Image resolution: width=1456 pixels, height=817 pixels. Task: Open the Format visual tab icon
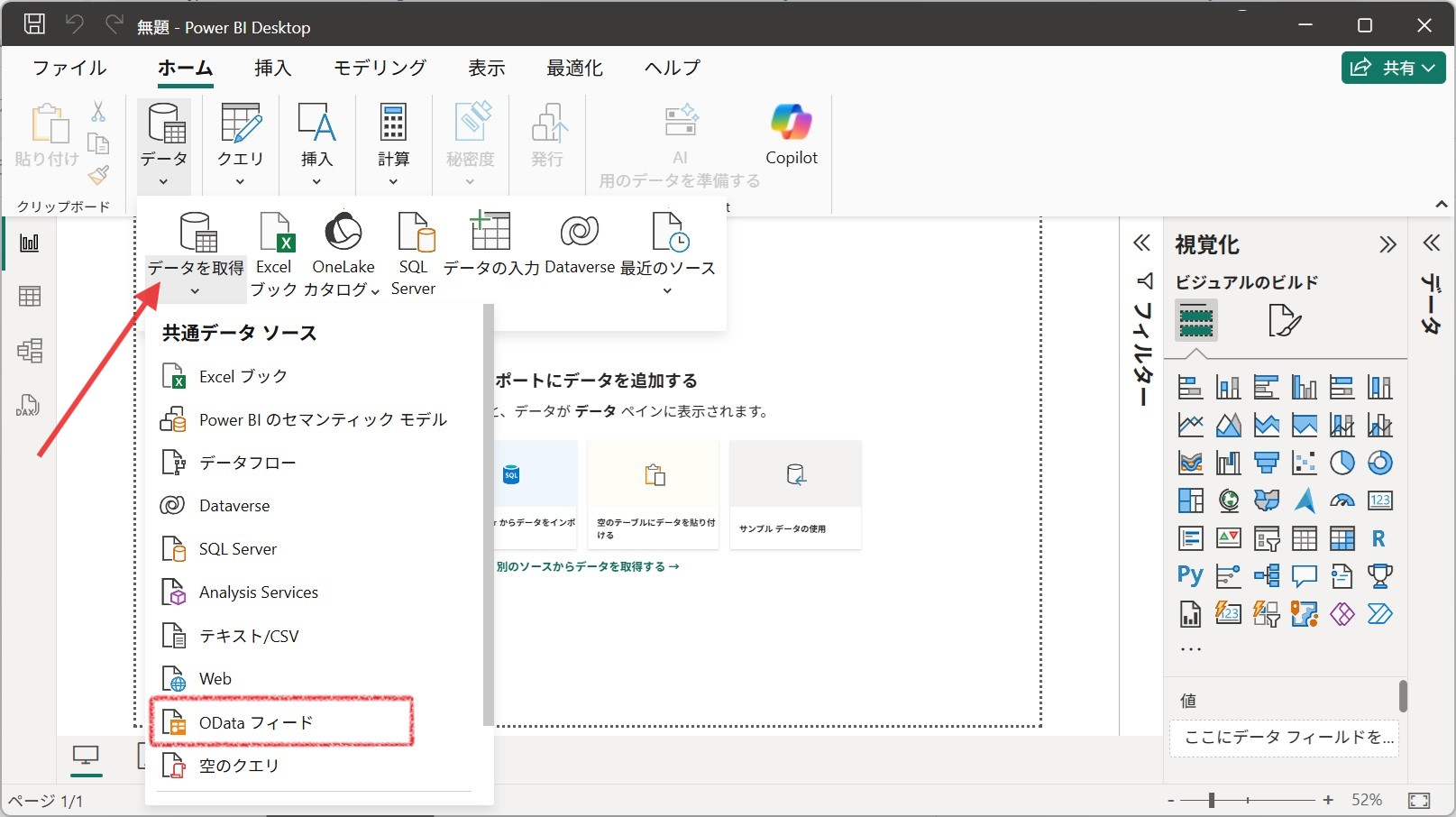click(x=1284, y=320)
